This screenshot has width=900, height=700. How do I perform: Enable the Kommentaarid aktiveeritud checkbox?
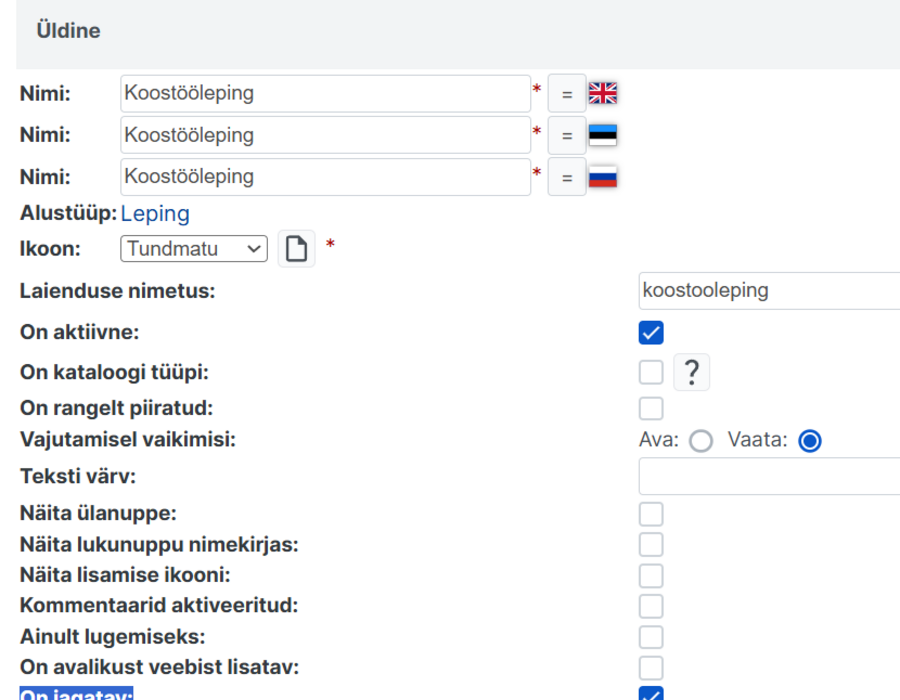pos(651,606)
